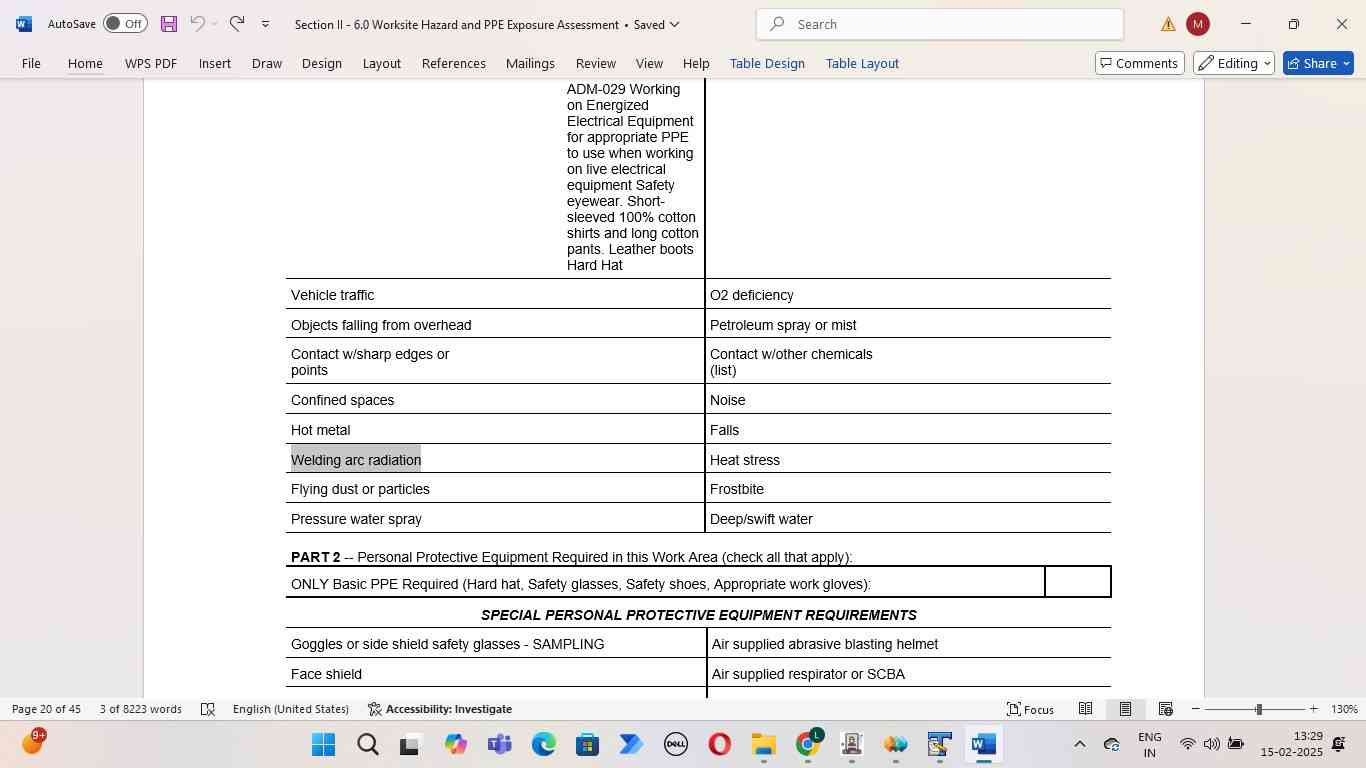
Task: Click the zoom slider handle
Action: pos(1258,709)
